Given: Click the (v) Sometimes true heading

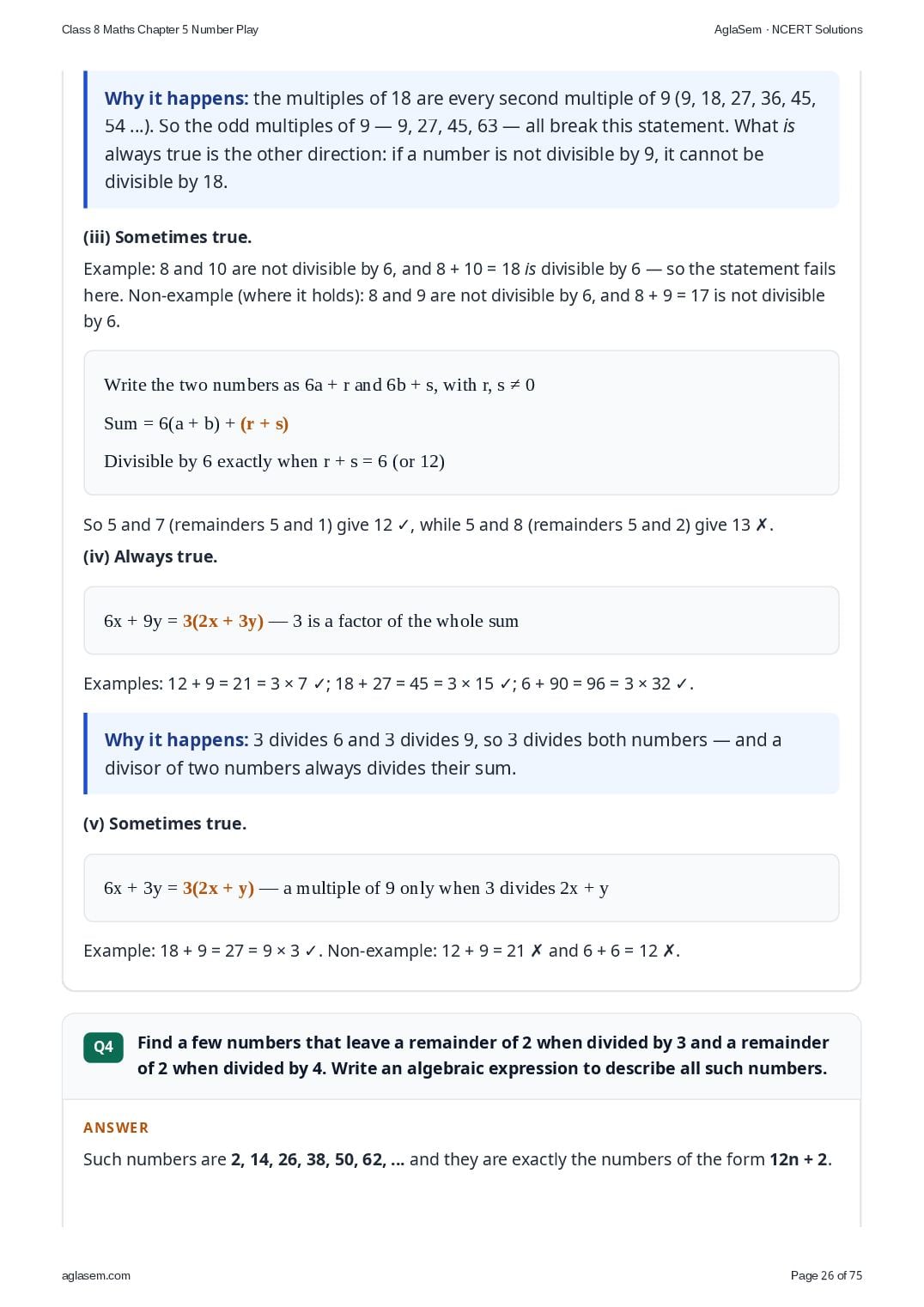Looking at the screenshot, I should 165,824.
